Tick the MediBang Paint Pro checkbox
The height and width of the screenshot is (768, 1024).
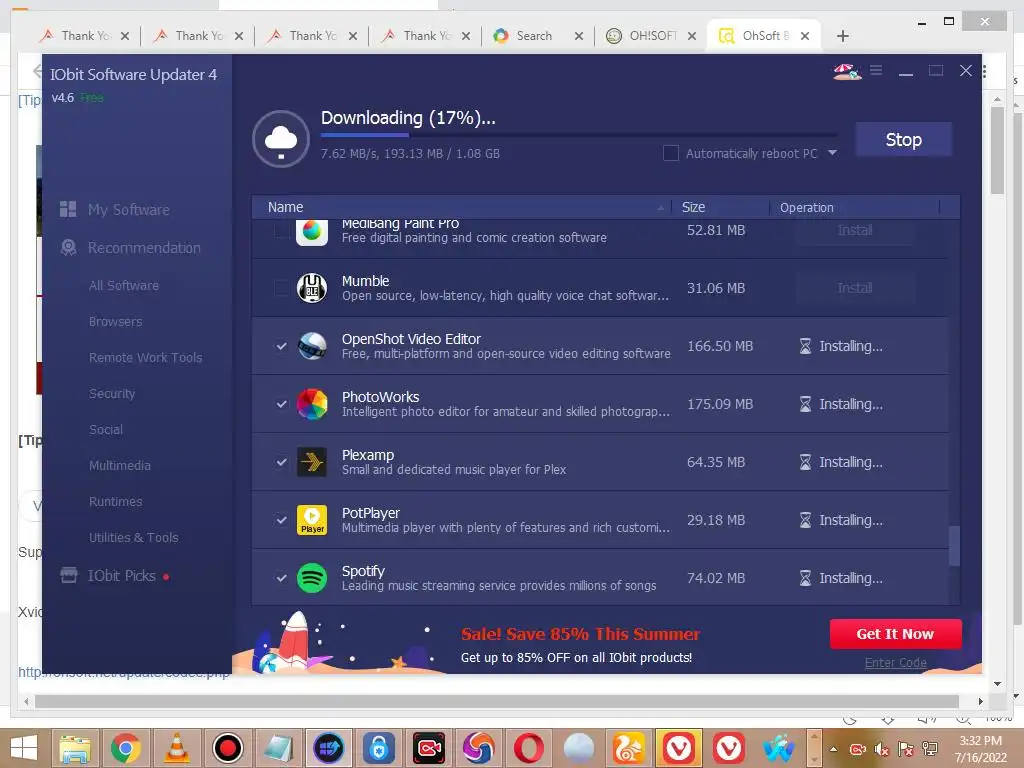coord(281,231)
